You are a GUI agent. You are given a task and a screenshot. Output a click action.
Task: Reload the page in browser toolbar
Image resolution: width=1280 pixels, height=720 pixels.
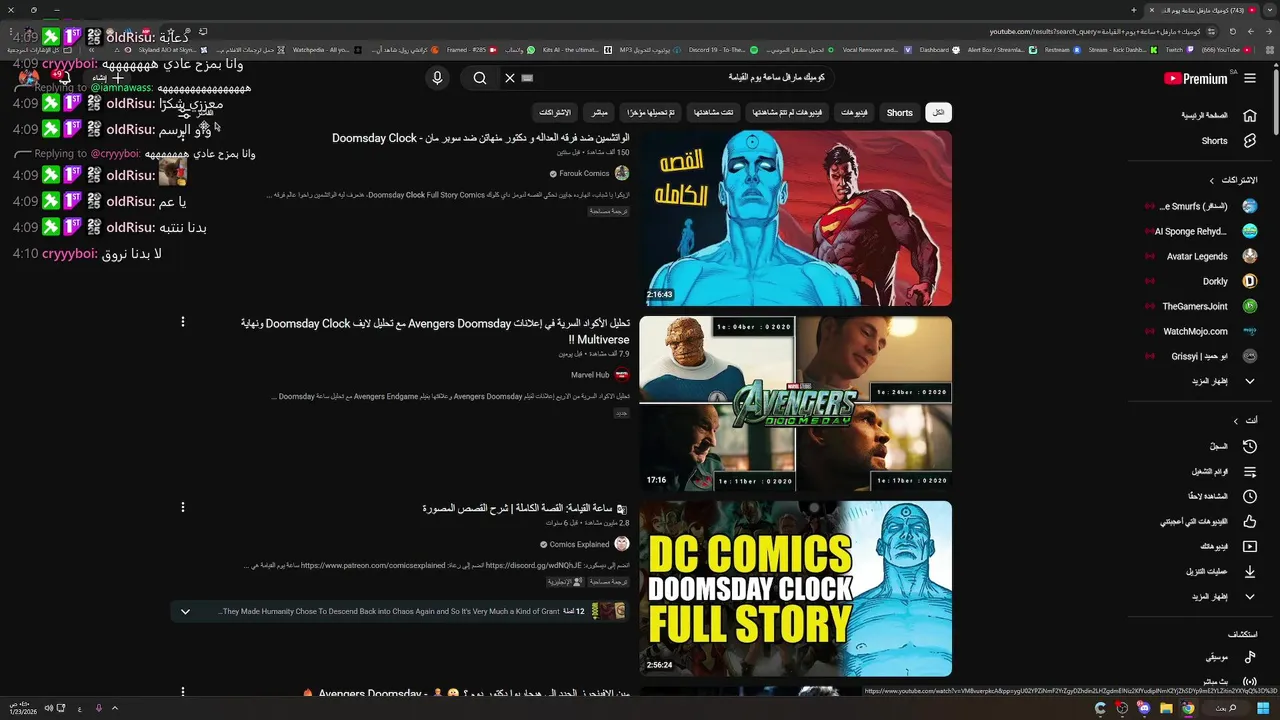tap(1232, 31)
